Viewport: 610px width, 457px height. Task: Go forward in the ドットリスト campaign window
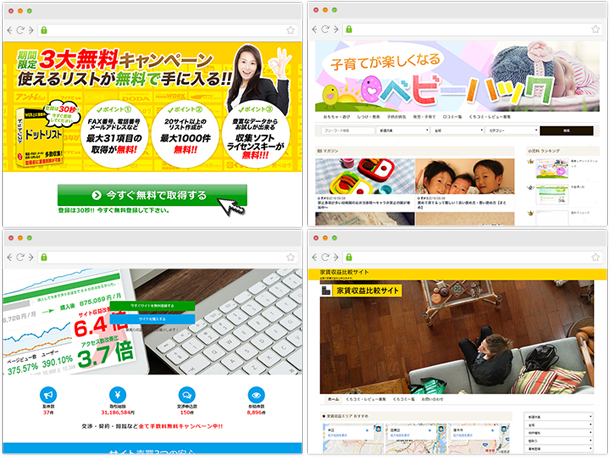(x=31, y=30)
